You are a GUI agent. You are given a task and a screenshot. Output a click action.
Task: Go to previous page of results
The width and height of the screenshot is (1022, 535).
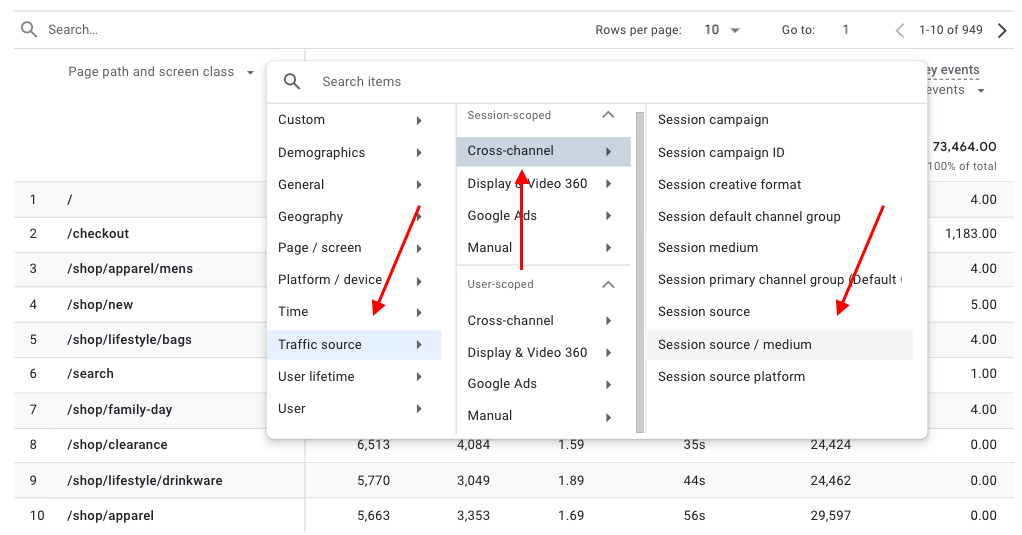click(x=899, y=30)
